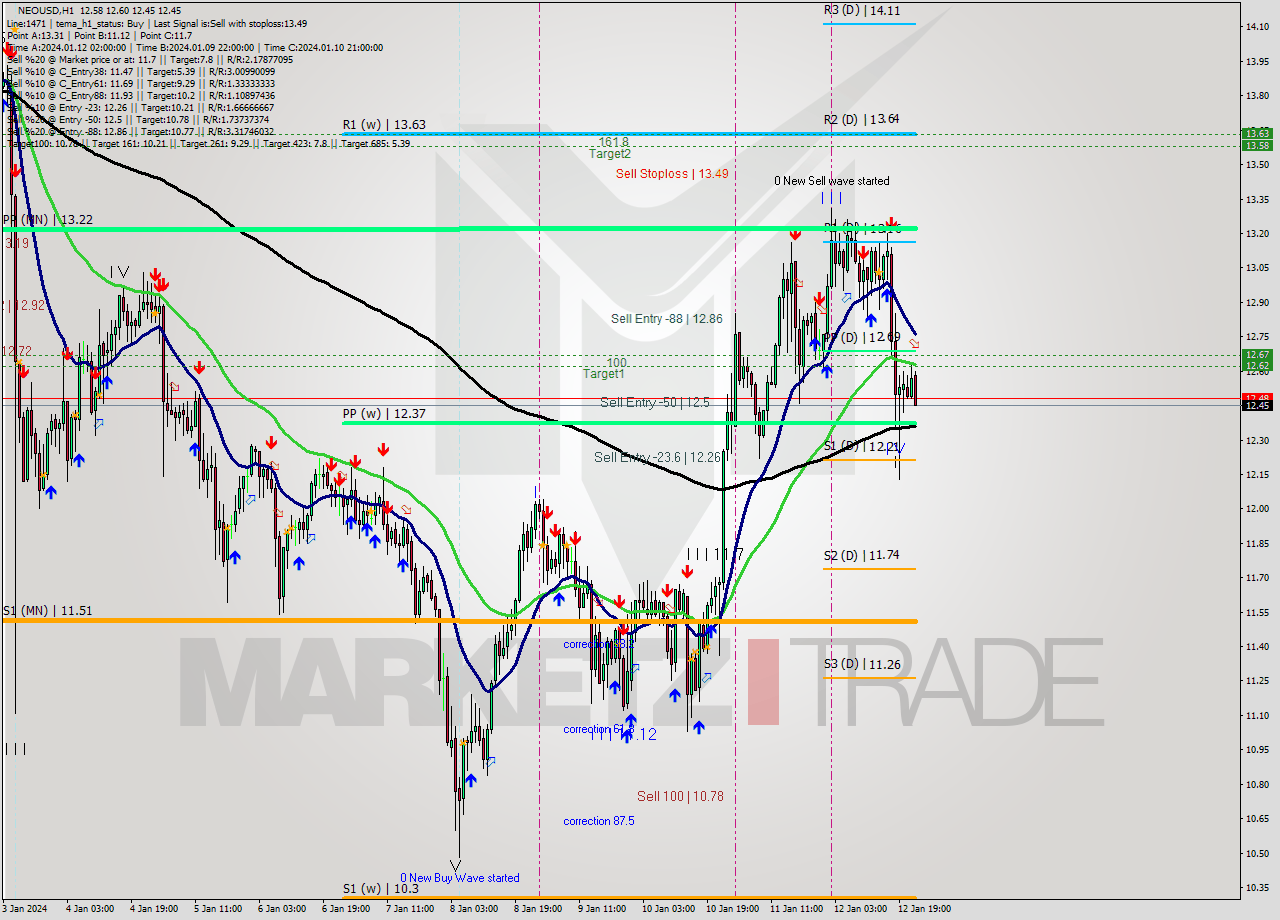The width and height of the screenshot is (1280, 920).
Task: Select the 'Sell Stoploss | 13.49' label
Action: coord(672,173)
